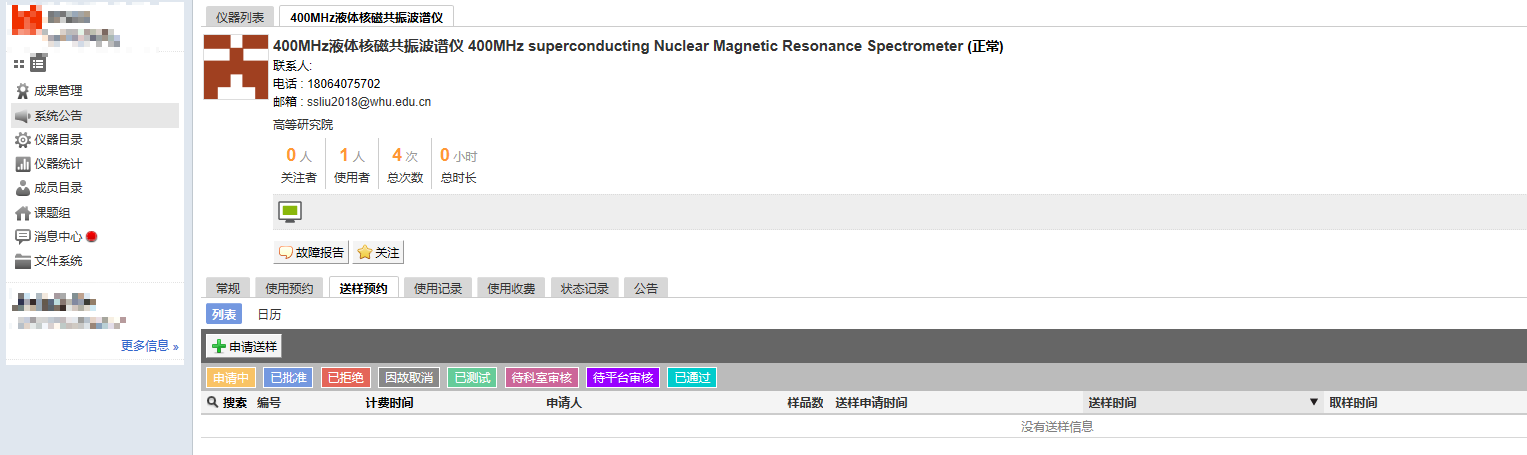The image size is (1527, 455).
Task: Open 成果管理 in the sidebar
Action: pyautogui.click(x=58, y=91)
